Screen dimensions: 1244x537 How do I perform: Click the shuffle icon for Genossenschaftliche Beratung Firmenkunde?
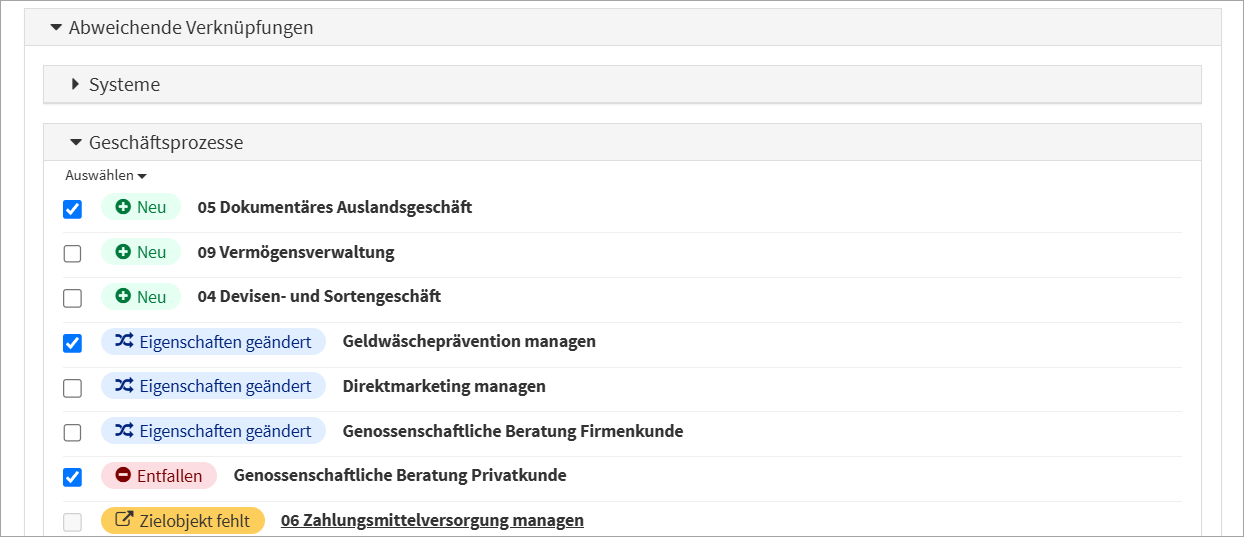(123, 431)
